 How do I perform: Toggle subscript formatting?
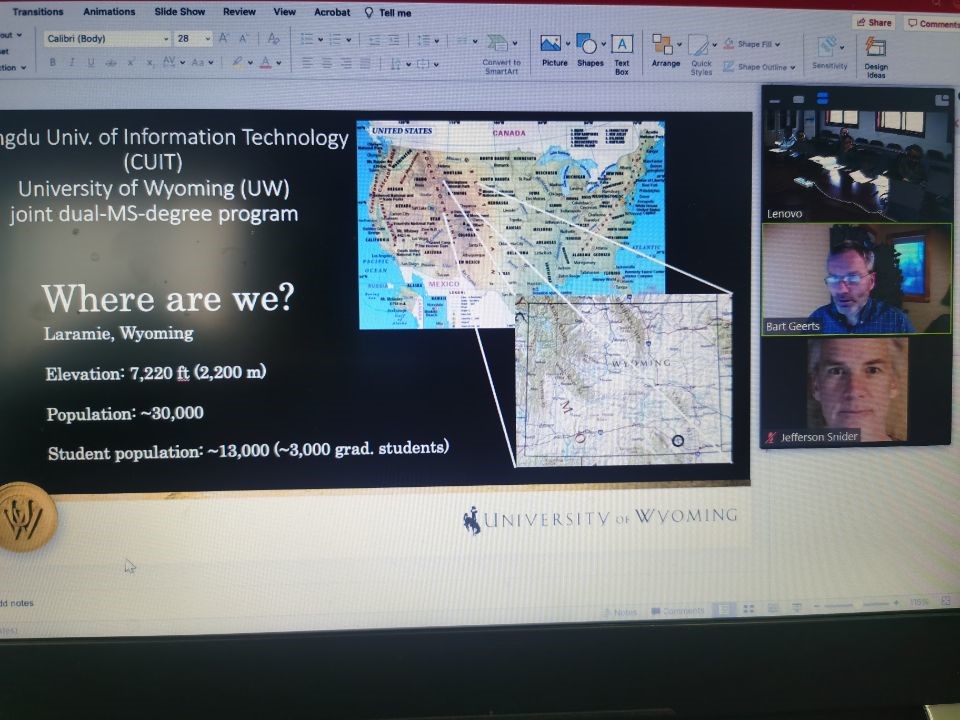(149, 62)
